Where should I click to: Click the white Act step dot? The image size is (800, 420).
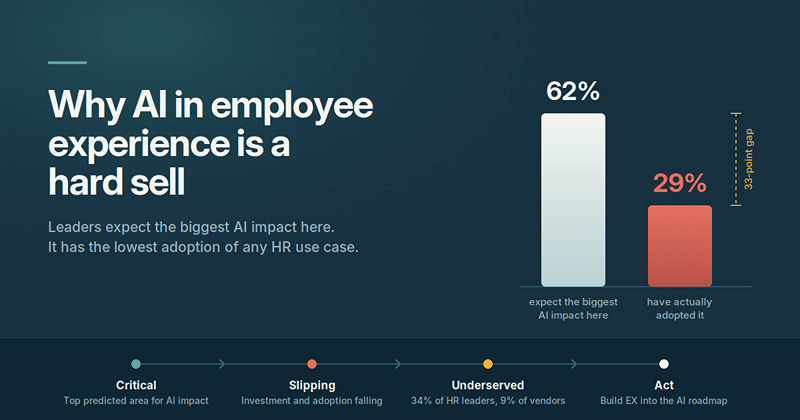coord(664,364)
